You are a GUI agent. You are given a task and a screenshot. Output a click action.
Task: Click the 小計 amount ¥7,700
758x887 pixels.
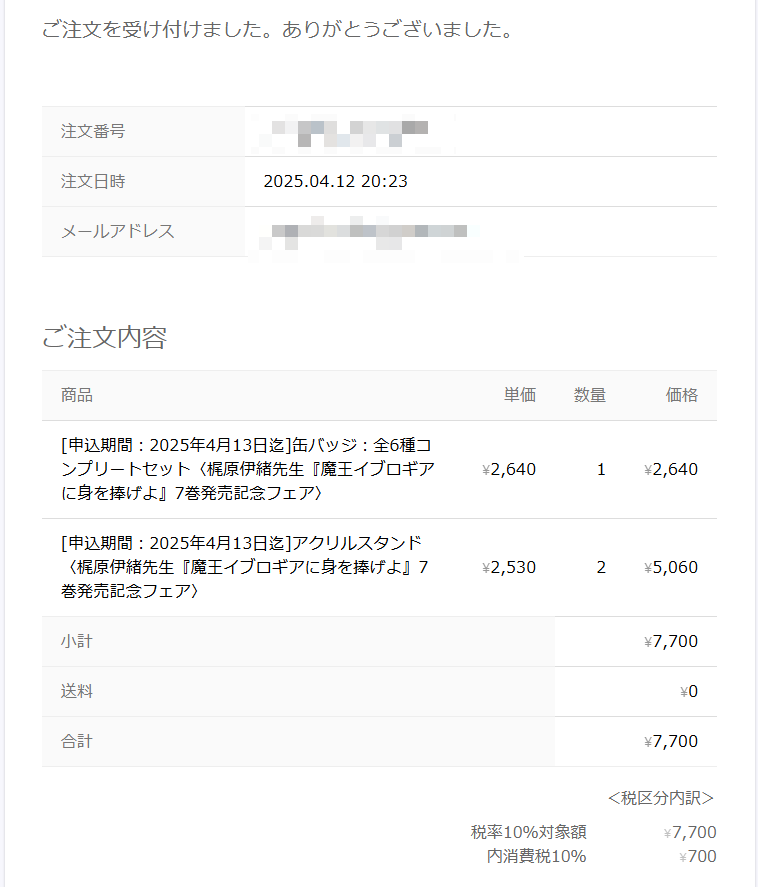[671, 641]
